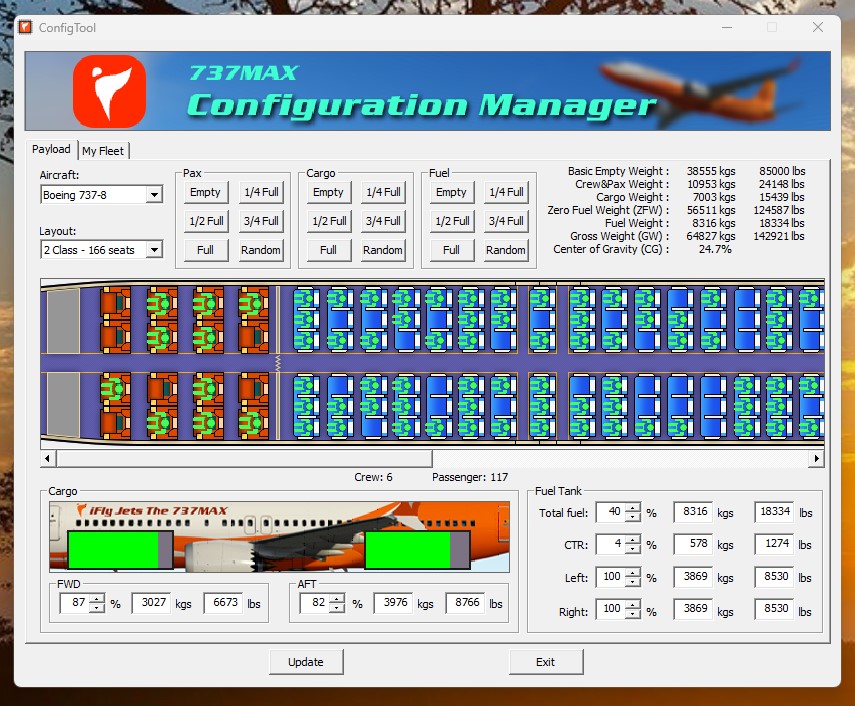Click the seat map scroll left arrow

pyautogui.click(x=48, y=458)
